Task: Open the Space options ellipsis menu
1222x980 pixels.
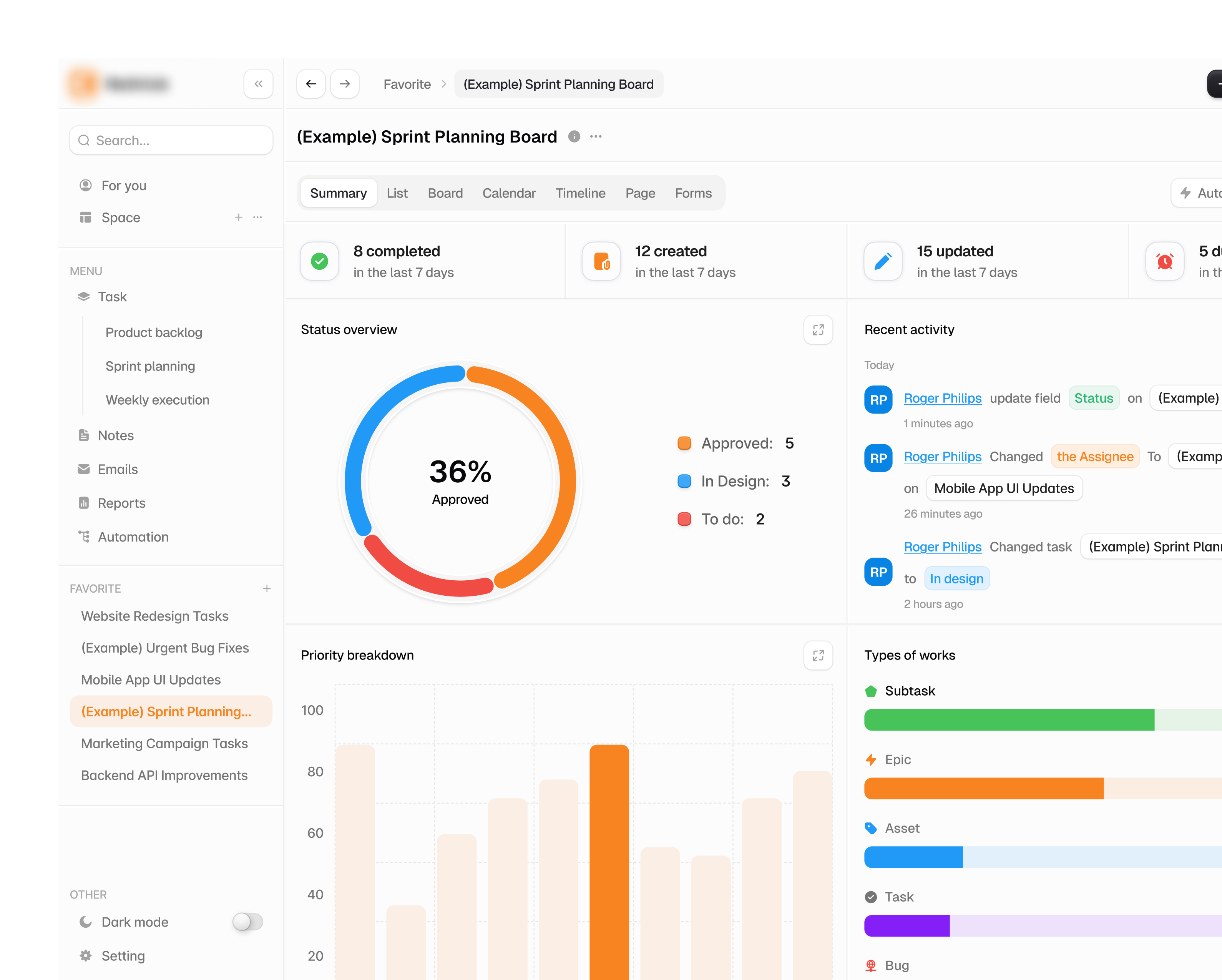Action: pos(258,217)
